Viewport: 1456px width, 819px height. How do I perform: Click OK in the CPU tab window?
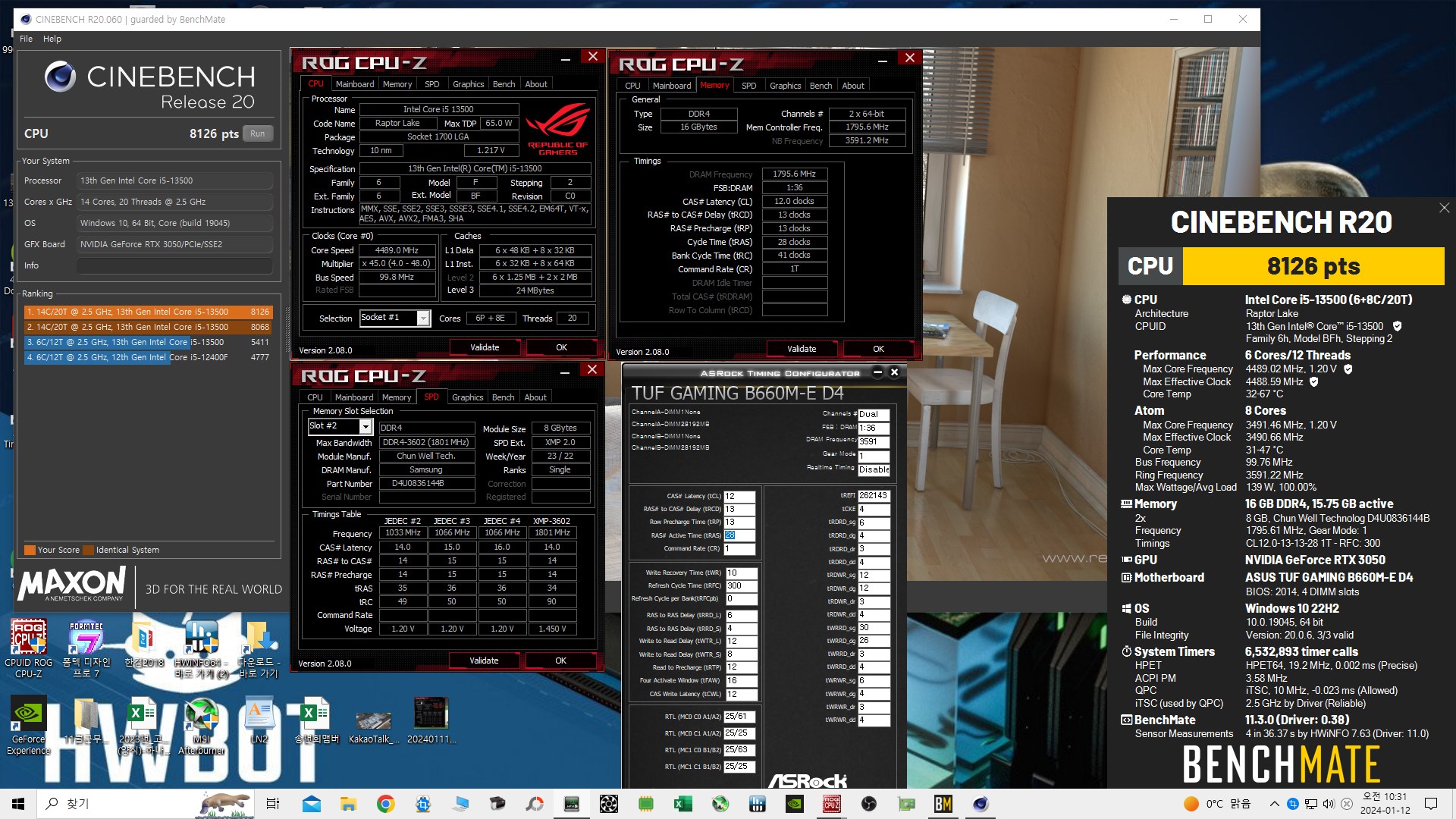(561, 347)
